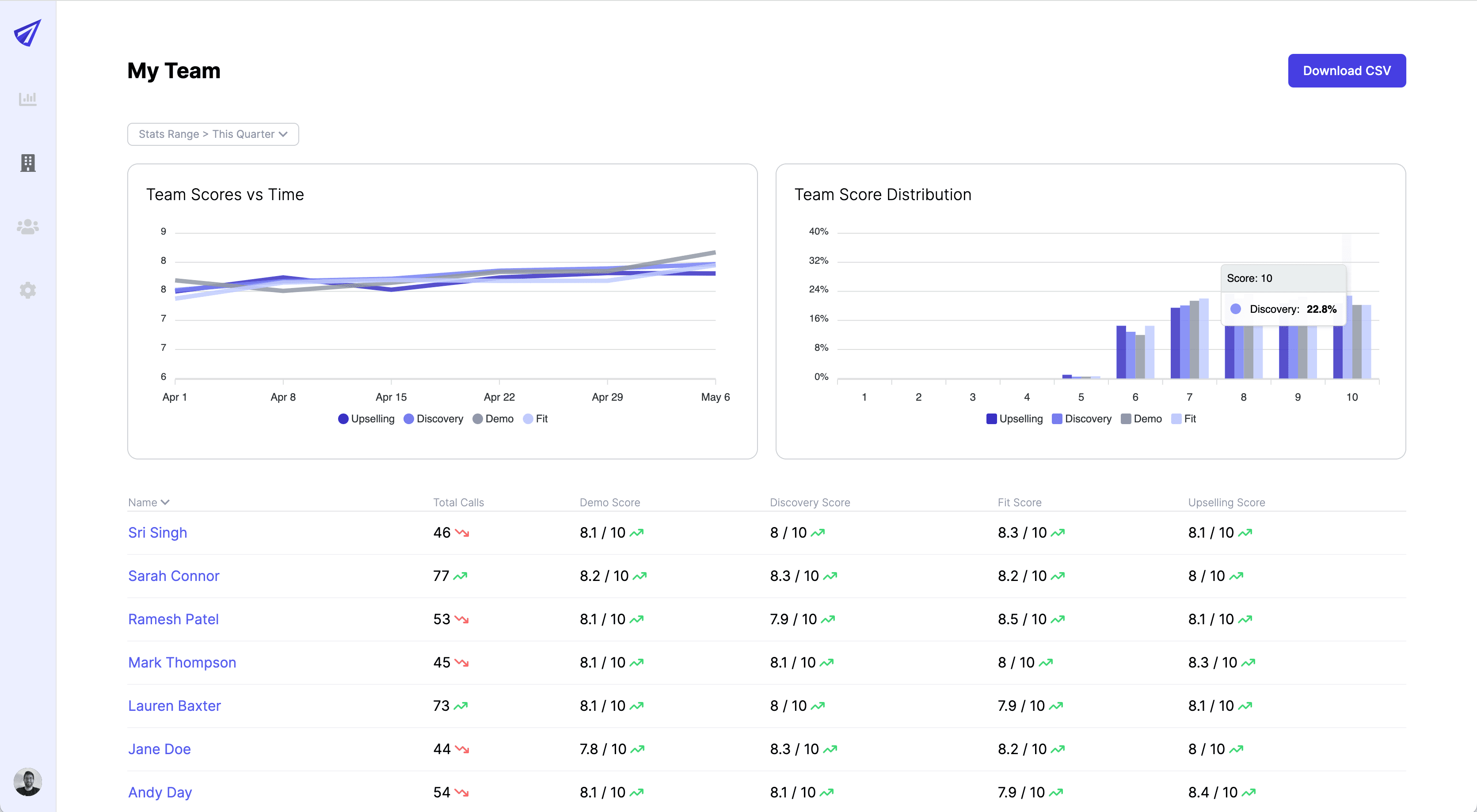The height and width of the screenshot is (812, 1477).
Task: Click Sri Singh's downward calls trend icon
Action: (462, 533)
